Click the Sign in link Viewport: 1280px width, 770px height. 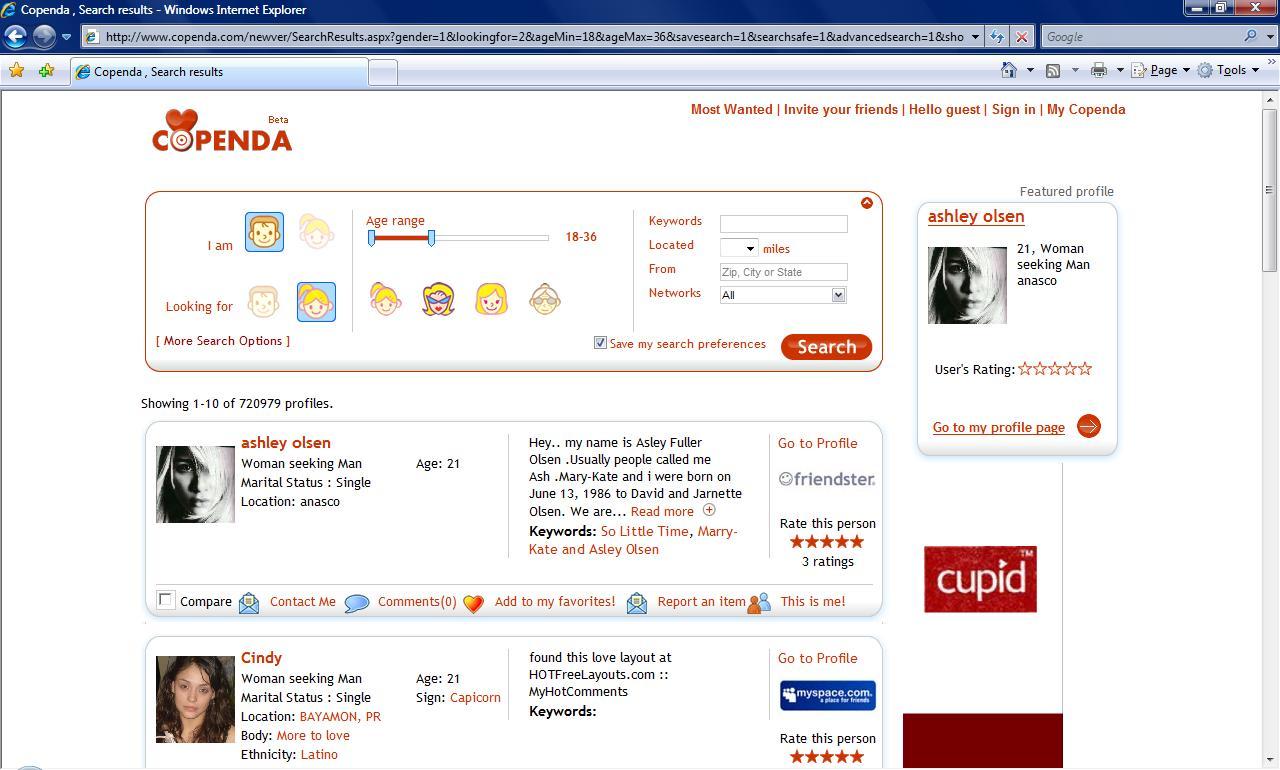[x=1014, y=110]
